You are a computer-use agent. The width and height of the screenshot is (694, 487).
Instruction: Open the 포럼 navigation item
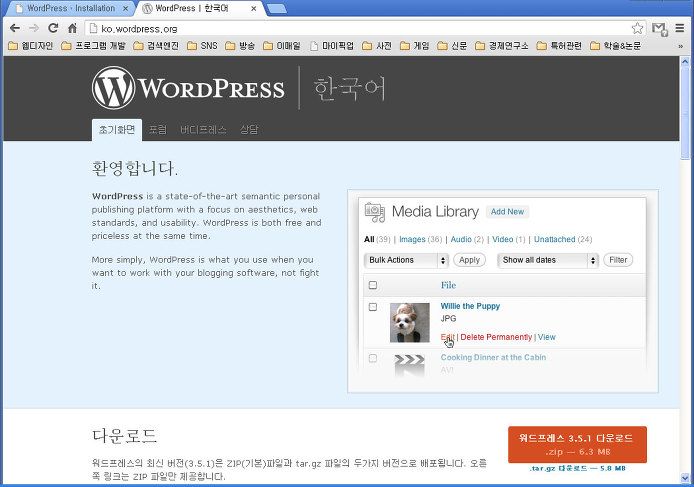tap(158, 130)
